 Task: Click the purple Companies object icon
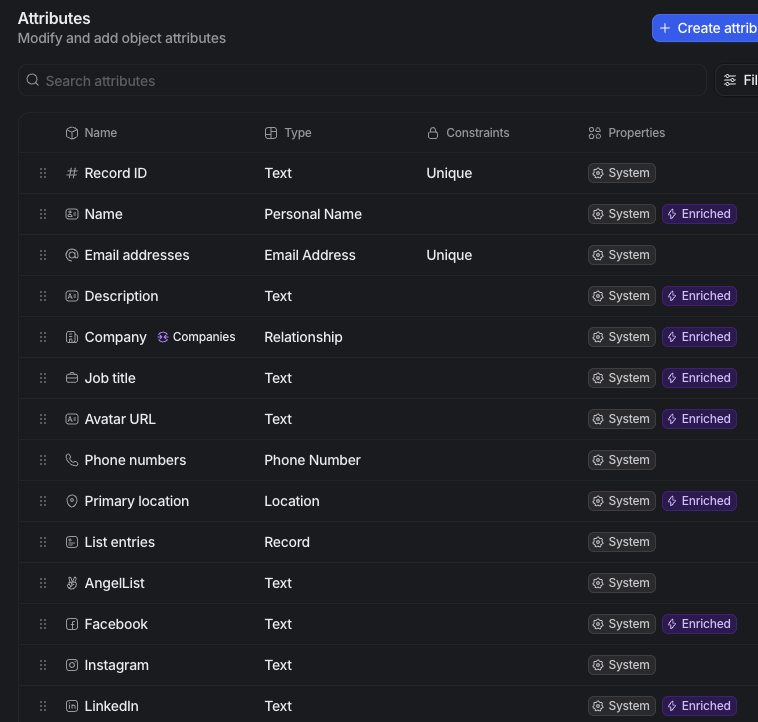tap(163, 337)
